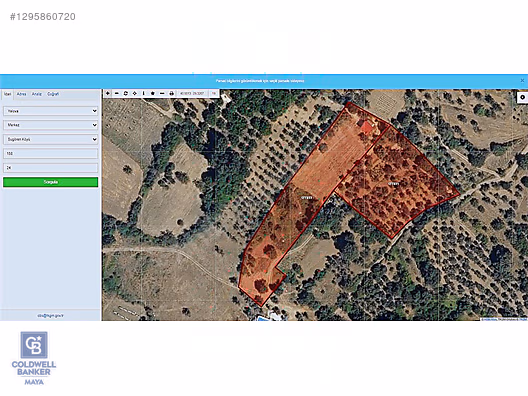Screen dimensions: 528x396
Task: Click the zoom in plus tool
Action: click(x=108, y=93)
